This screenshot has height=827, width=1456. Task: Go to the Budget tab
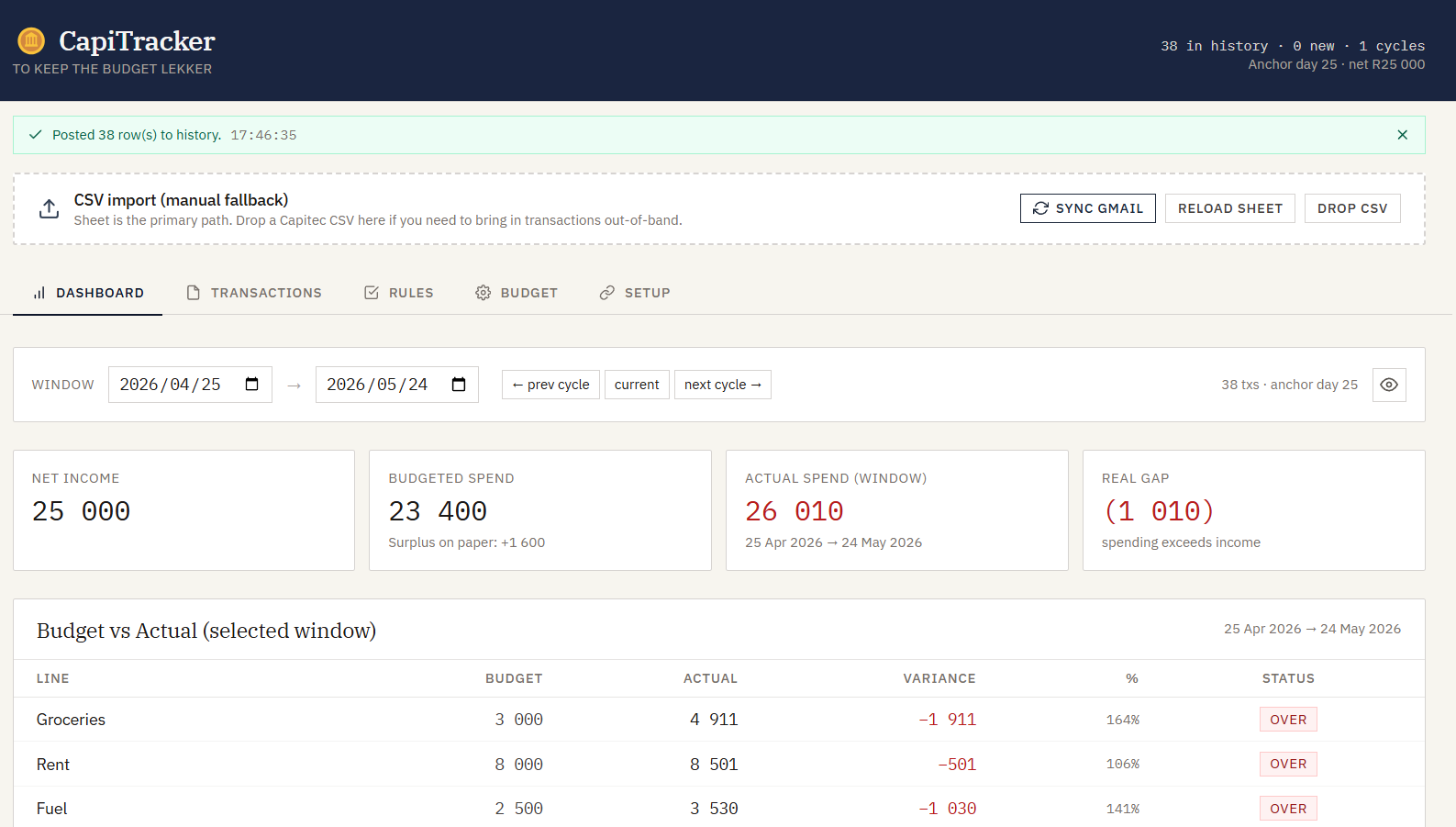[517, 293]
